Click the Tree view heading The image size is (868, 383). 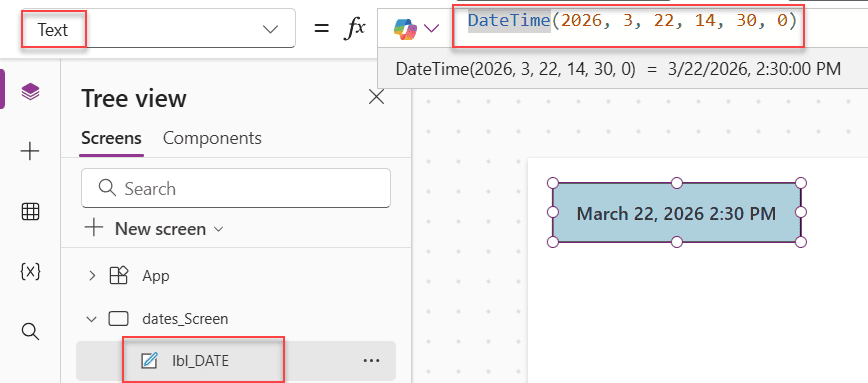coord(133,99)
